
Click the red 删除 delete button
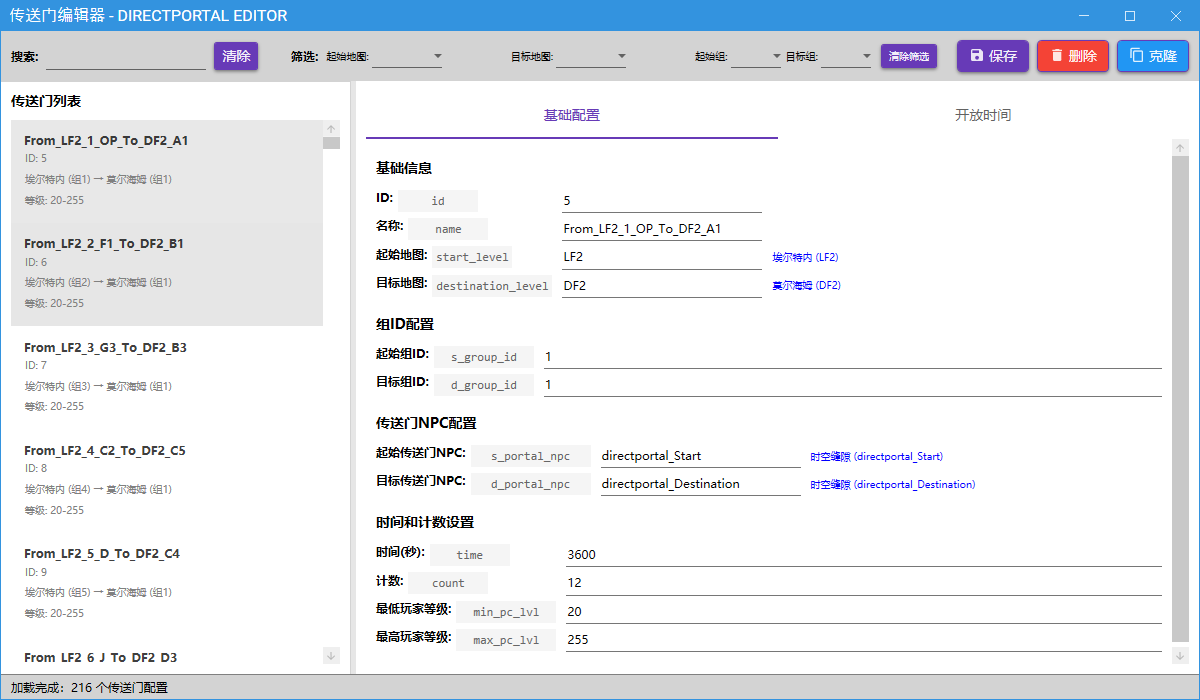1072,56
